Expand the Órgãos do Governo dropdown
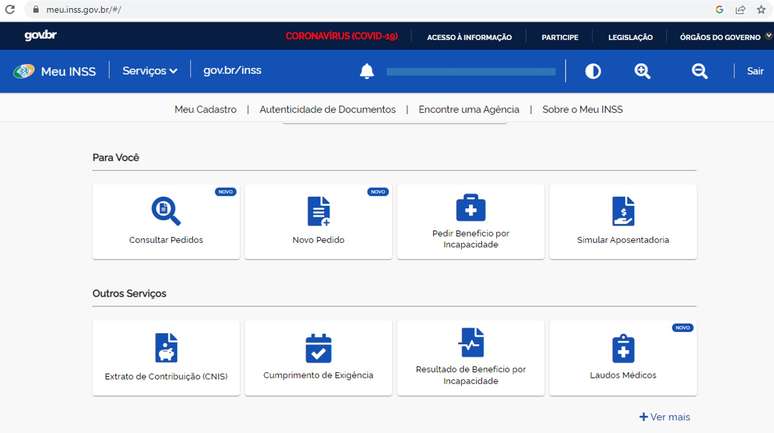The image size is (774, 433). pos(725,37)
